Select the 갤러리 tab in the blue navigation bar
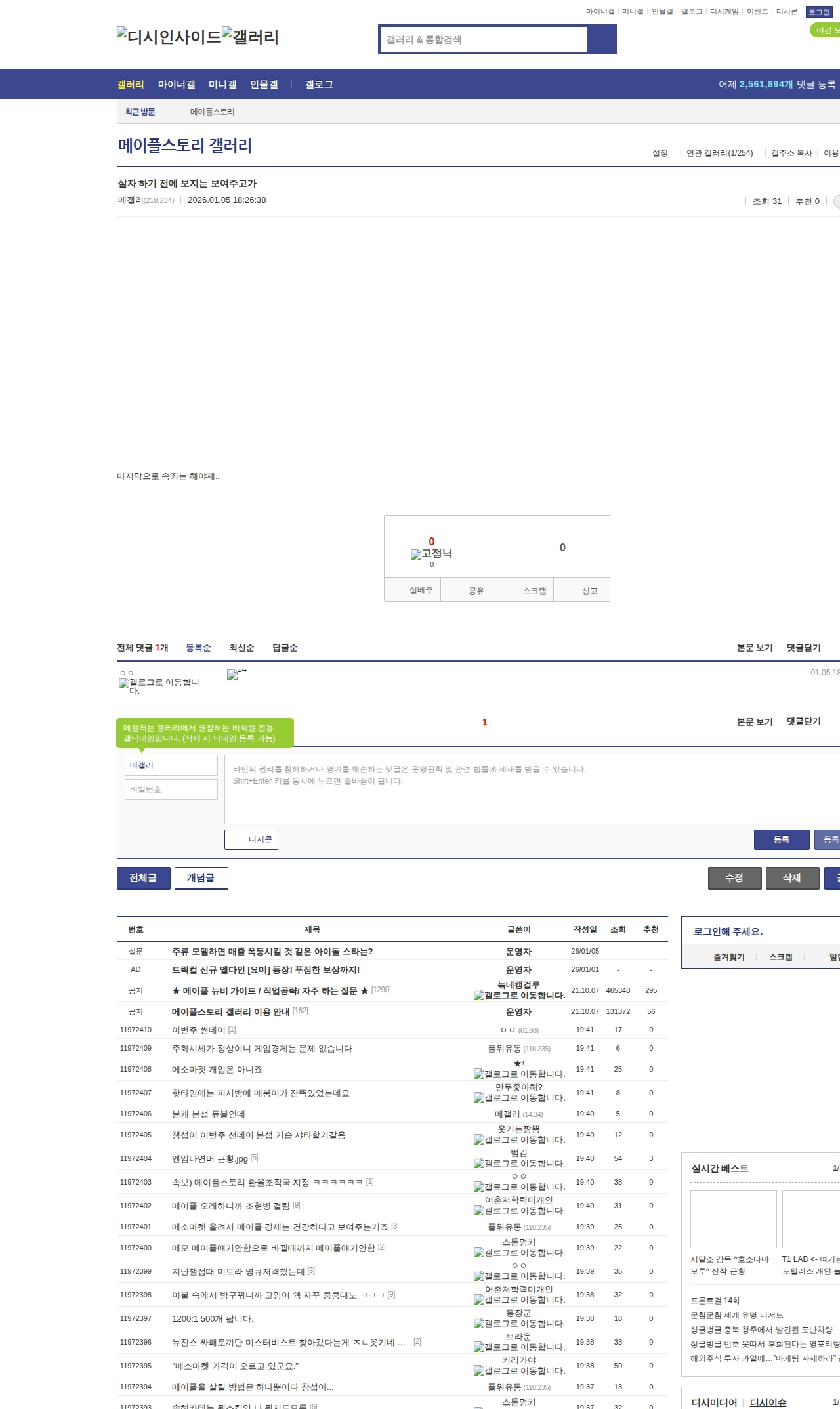Viewport: 840px width, 1409px height. click(x=131, y=84)
